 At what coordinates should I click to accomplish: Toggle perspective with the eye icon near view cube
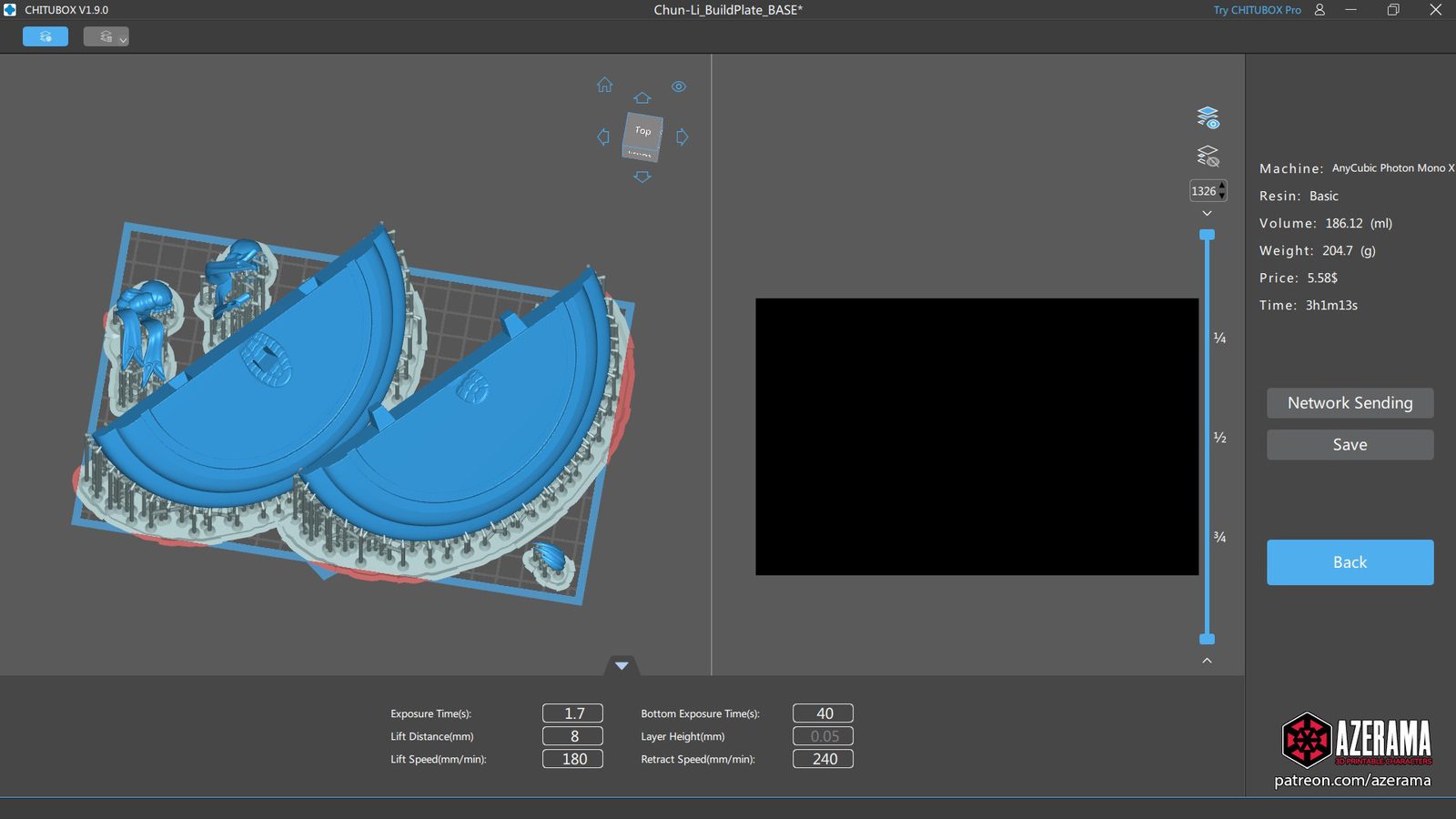pos(679,86)
